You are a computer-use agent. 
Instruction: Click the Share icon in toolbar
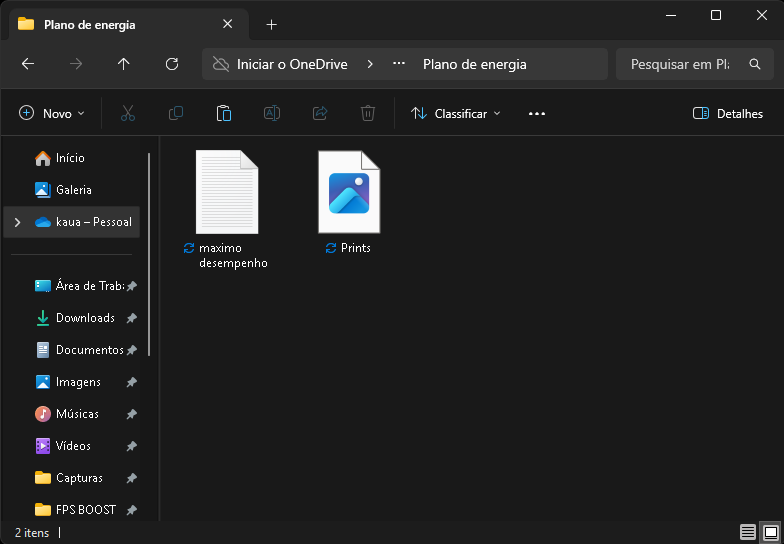(x=320, y=114)
